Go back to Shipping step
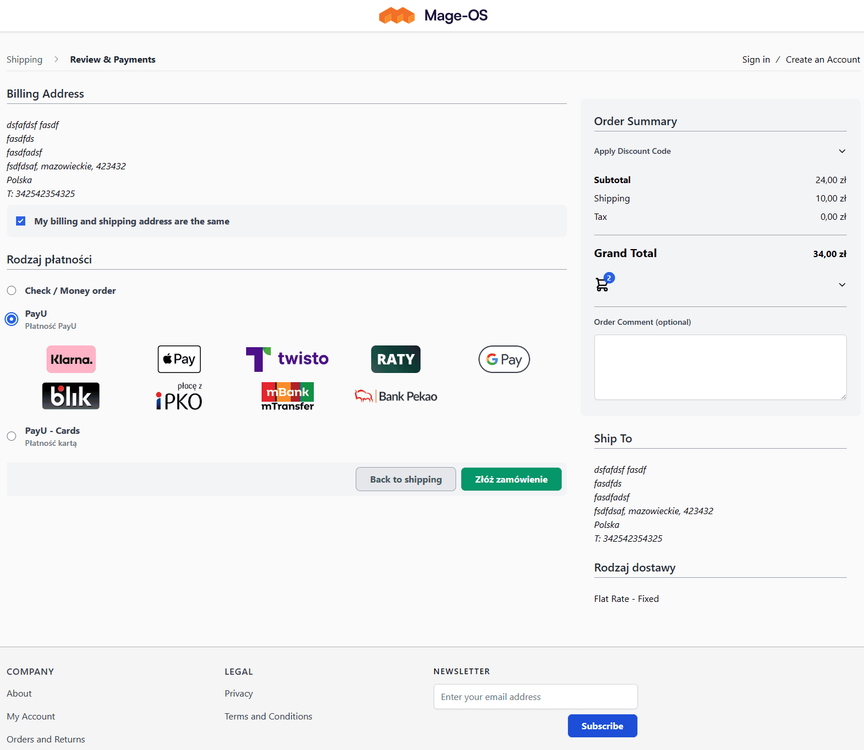864x750 pixels. coord(24,60)
